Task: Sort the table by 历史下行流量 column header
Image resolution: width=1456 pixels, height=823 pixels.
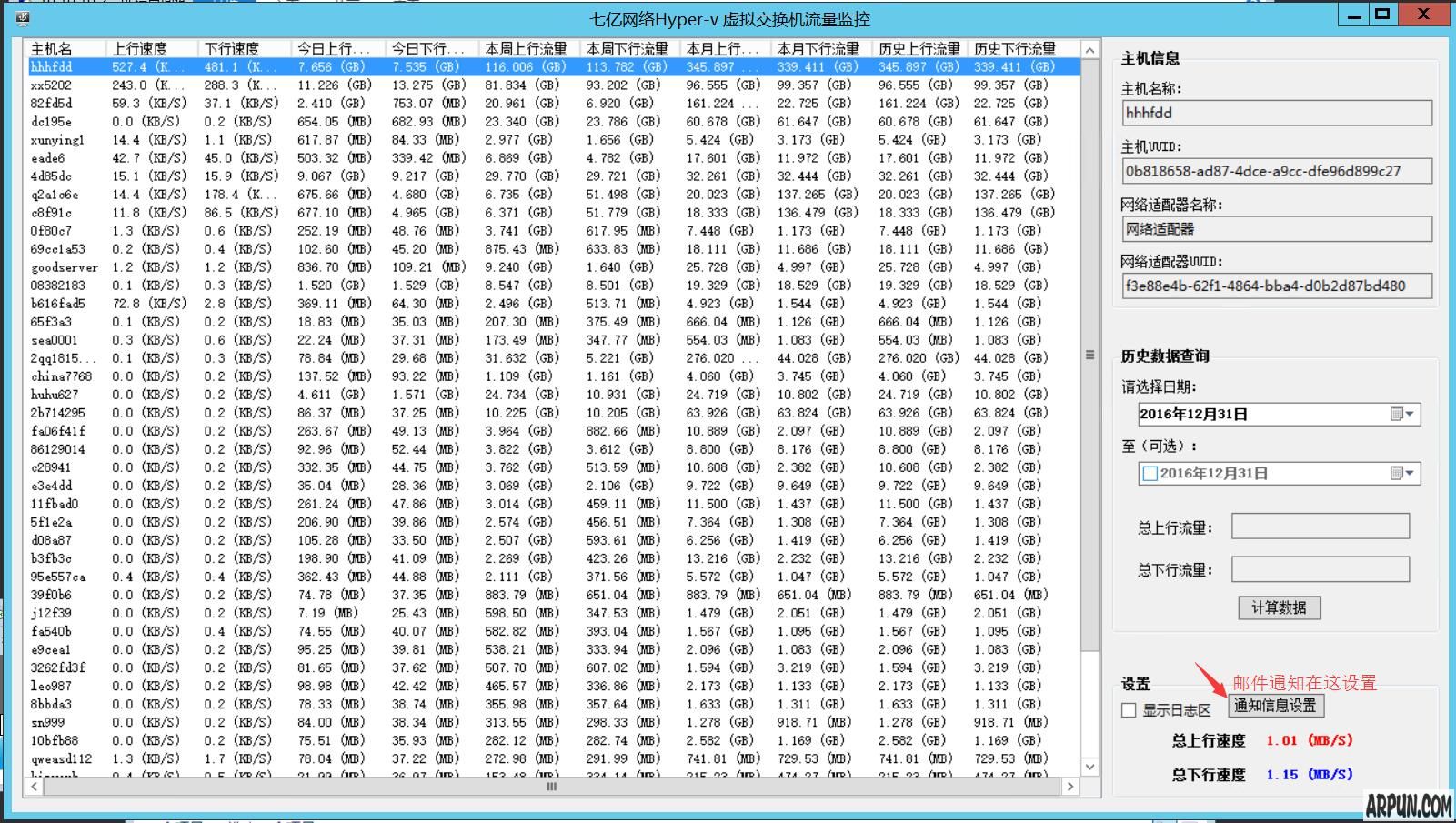Action: point(1014,48)
